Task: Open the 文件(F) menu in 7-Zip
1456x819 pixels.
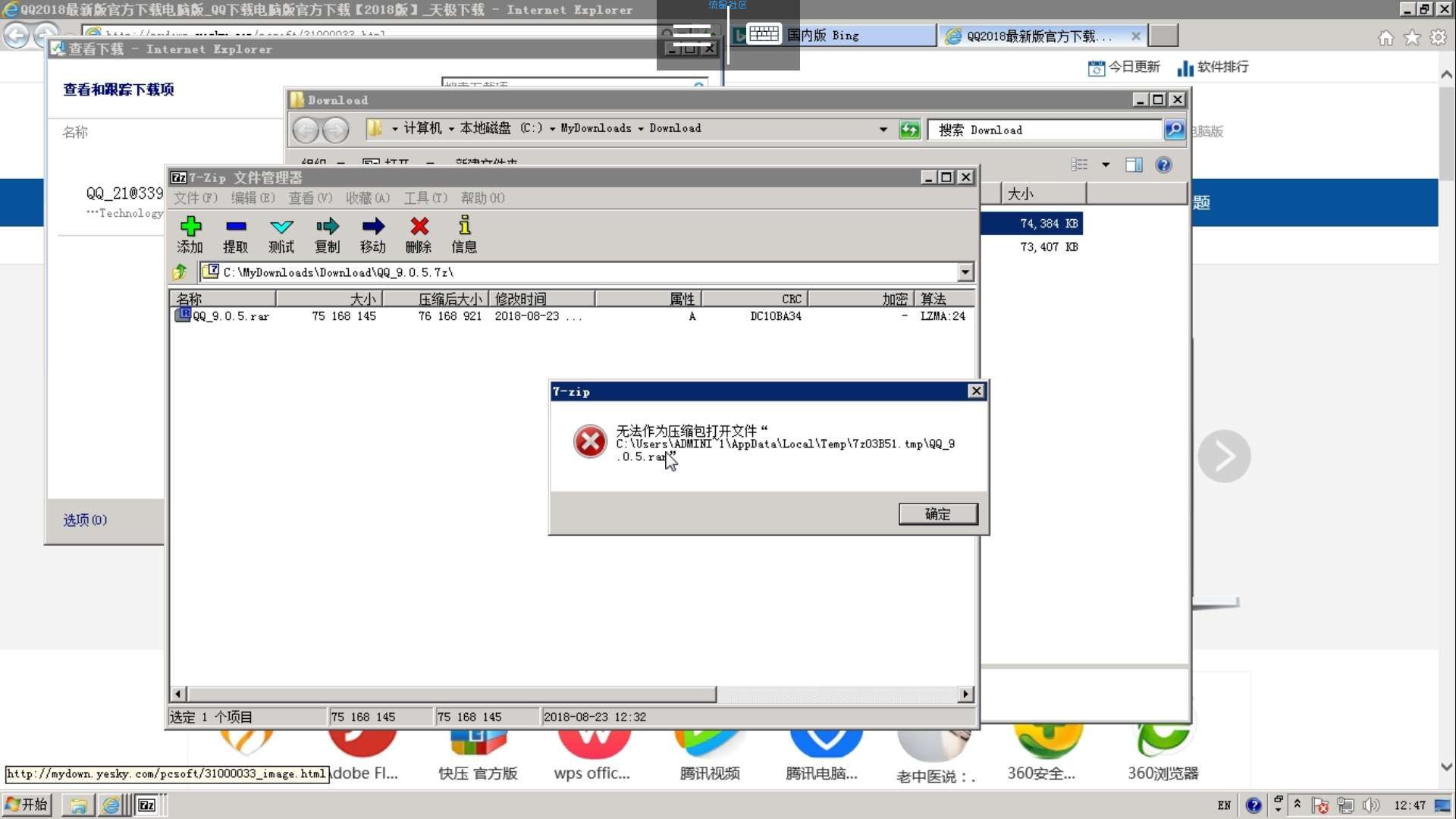Action: [195, 198]
